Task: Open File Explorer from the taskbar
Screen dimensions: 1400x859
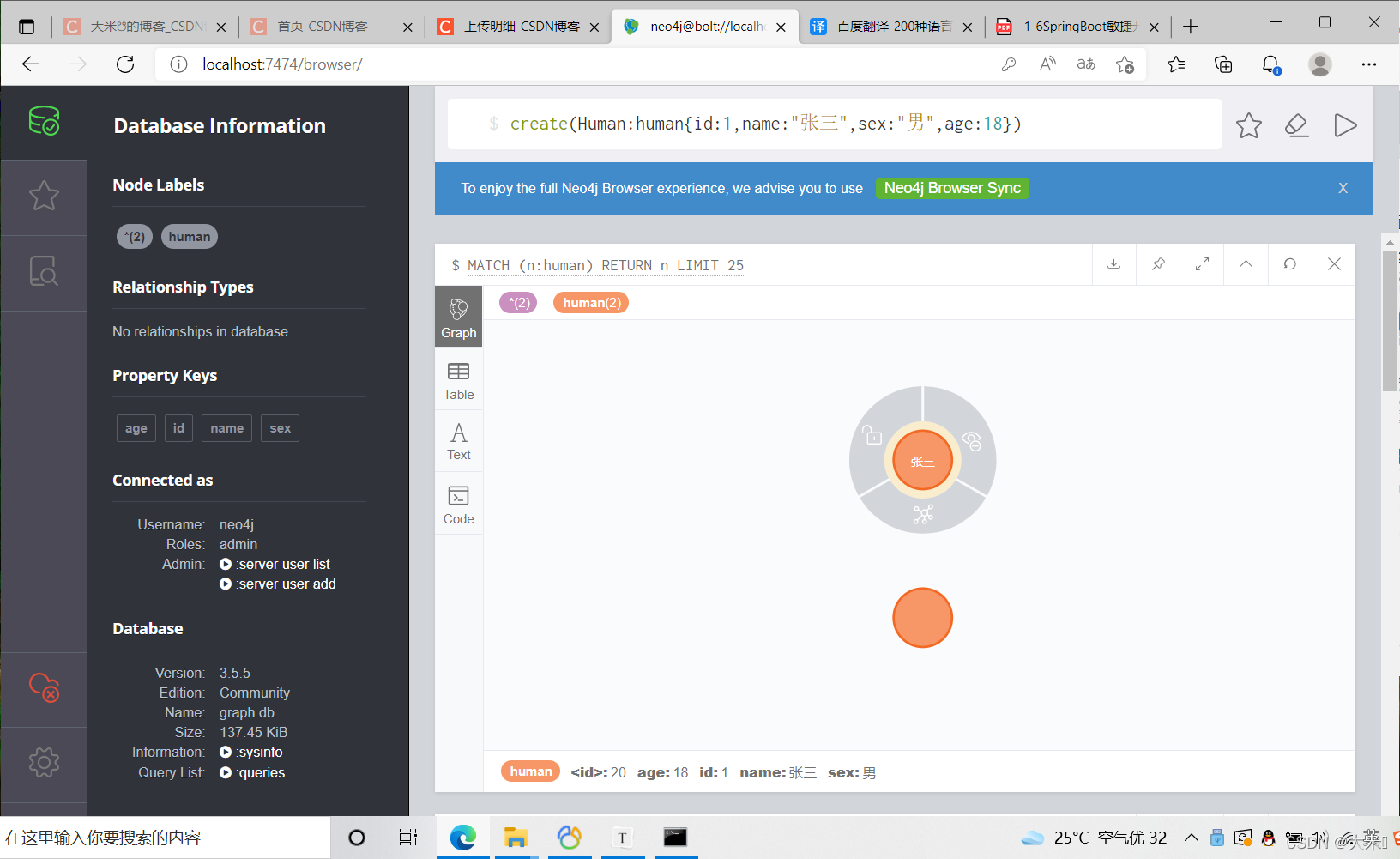Action: 516,838
